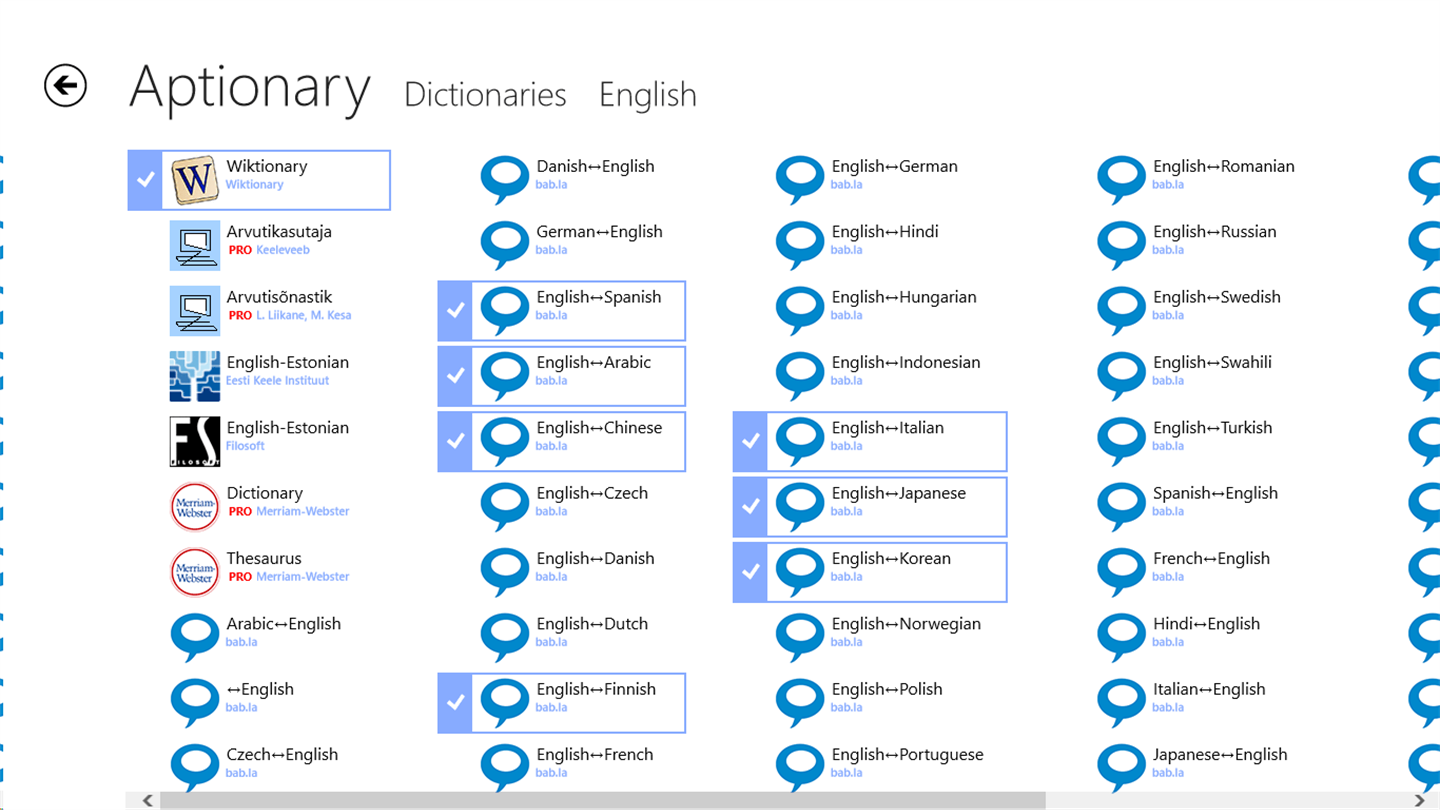Click the Keeleveeb publisher text under Arvutikasutaja
The width and height of the screenshot is (1440, 810).
(x=283, y=250)
